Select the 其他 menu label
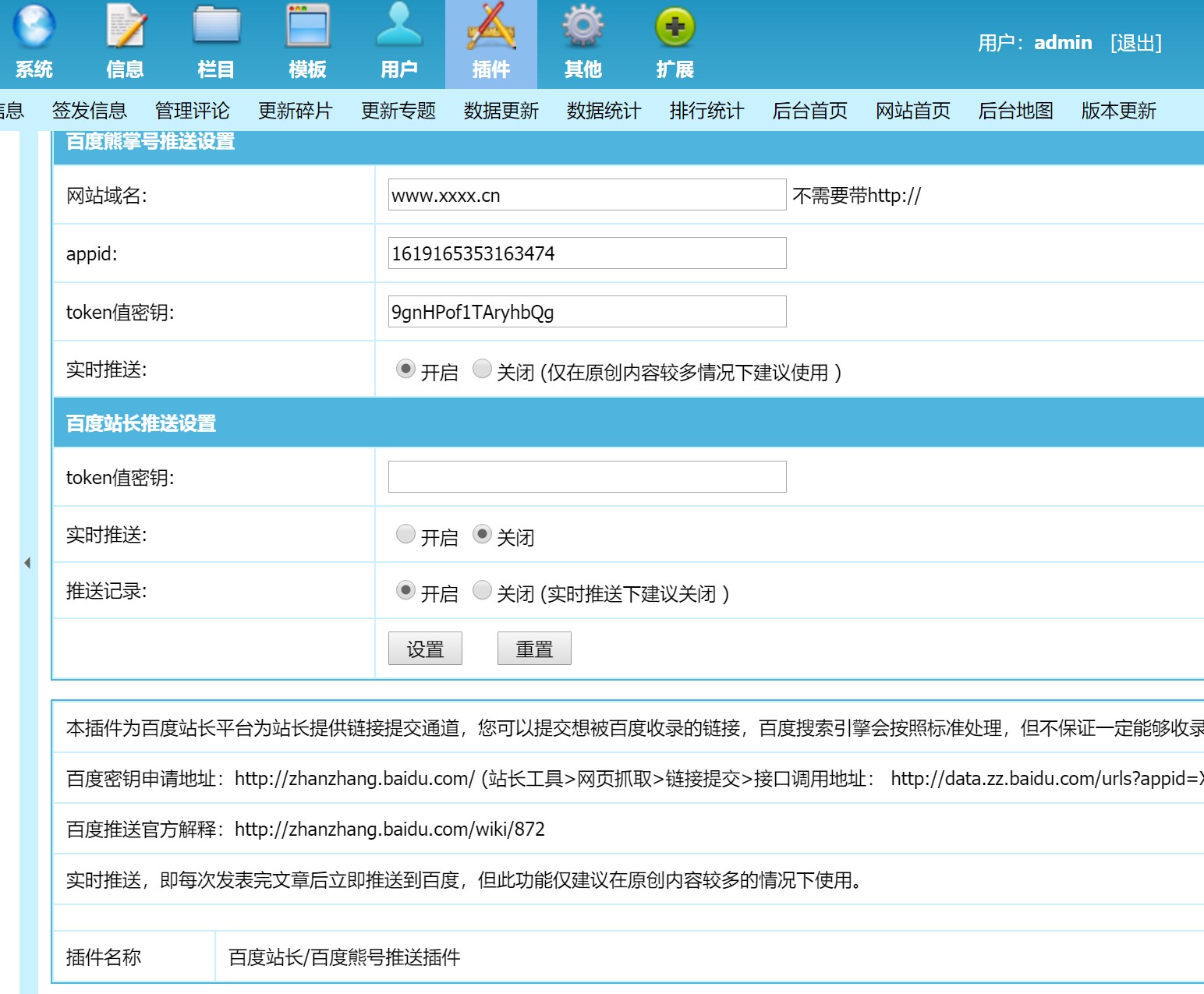This screenshot has height=994, width=1204. (583, 69)
